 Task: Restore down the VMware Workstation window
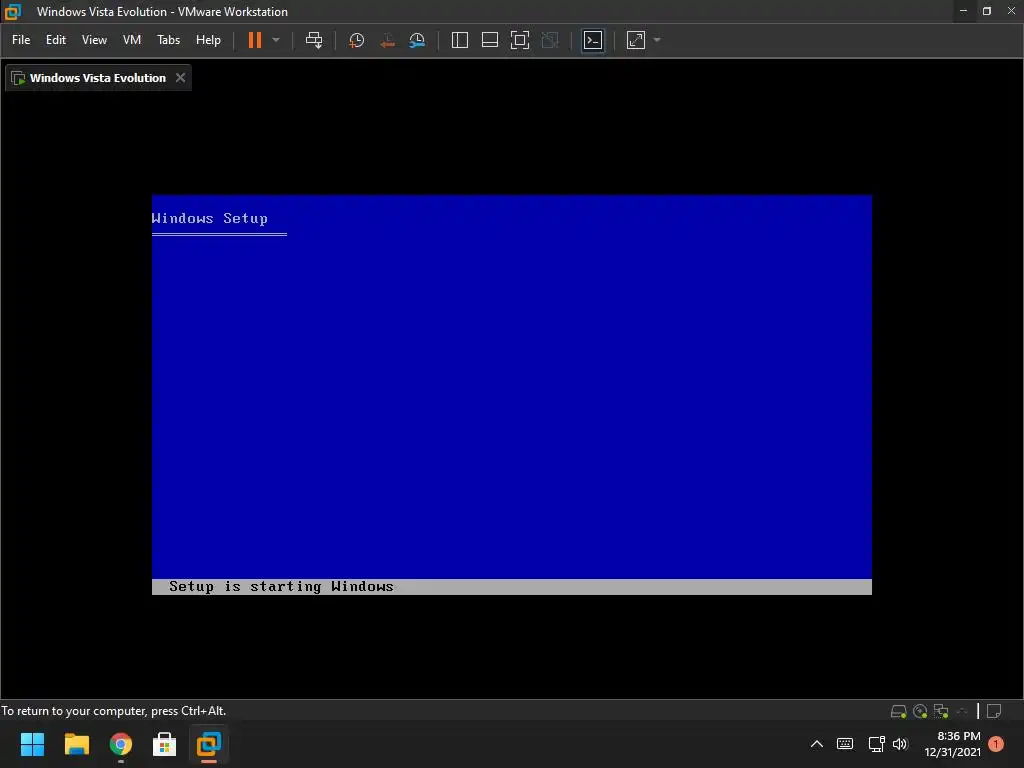click(x=987, y=11)
